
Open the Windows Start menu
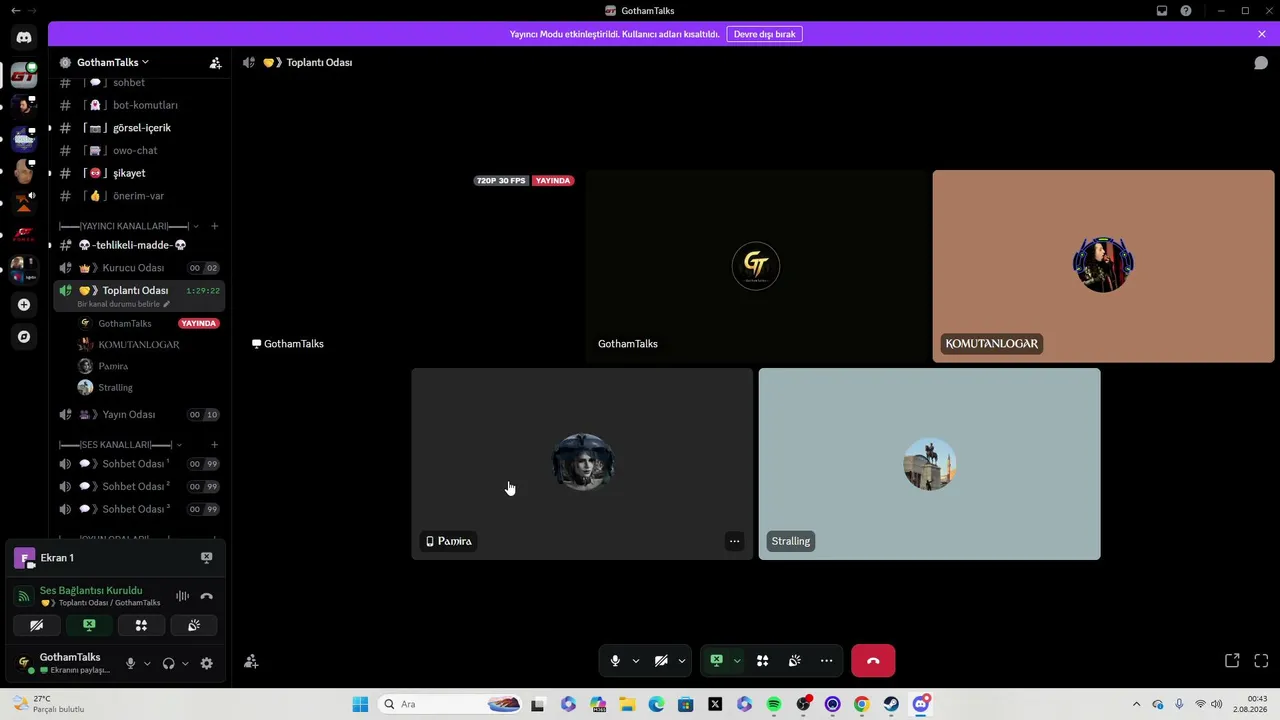point(360,704)
